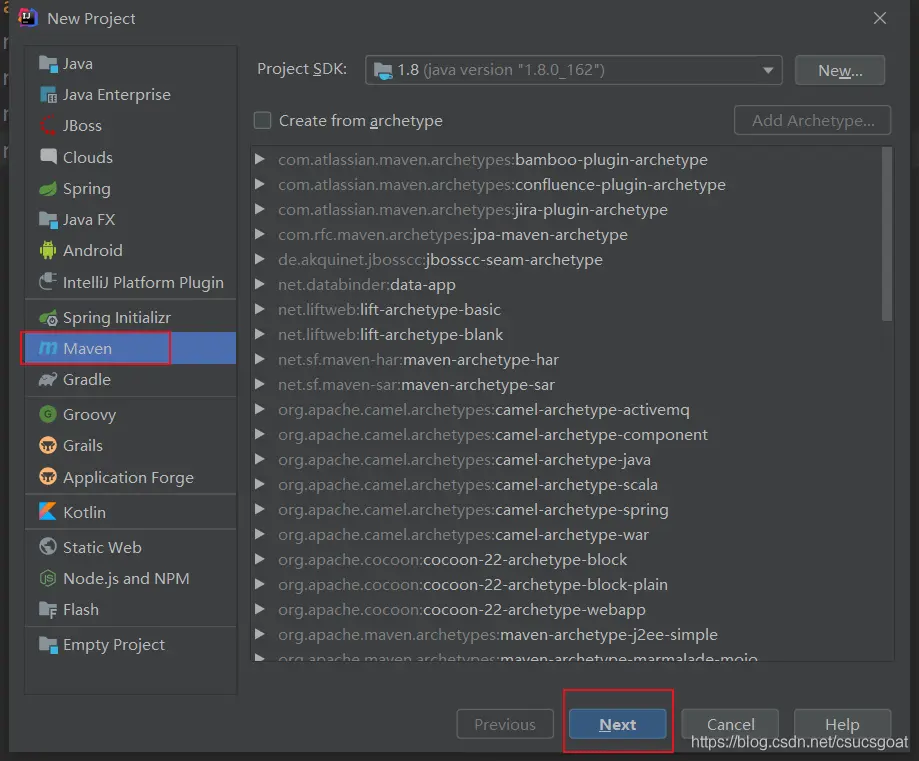Screen dimensions: 919x761
Task: Select Node.js and NPM project type
Action: [x=131, y=578]
